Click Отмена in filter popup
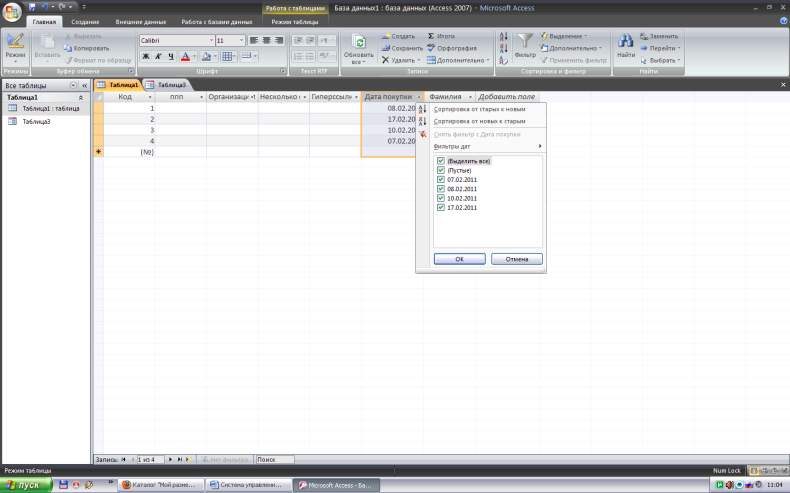 (517, 259)
